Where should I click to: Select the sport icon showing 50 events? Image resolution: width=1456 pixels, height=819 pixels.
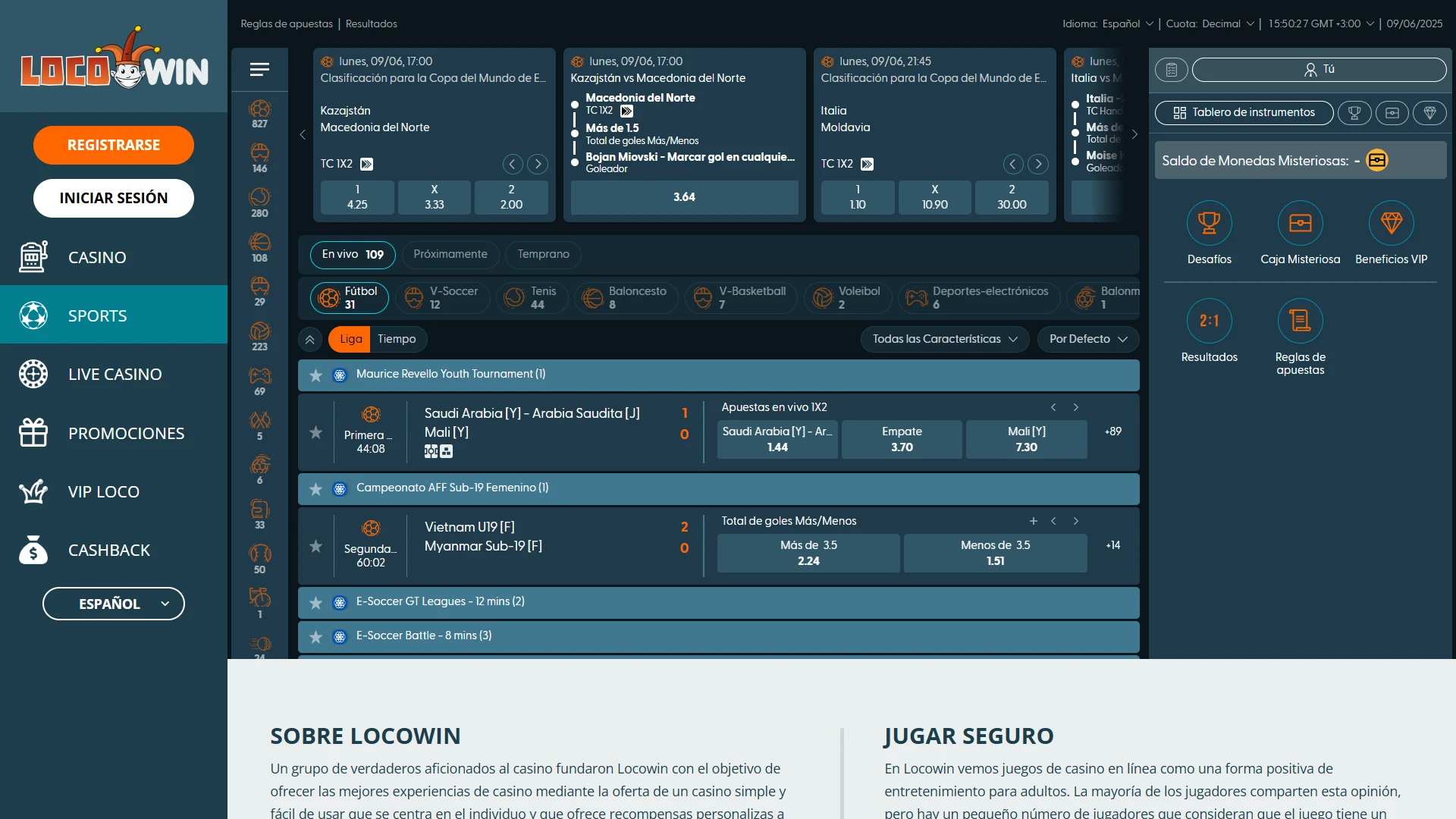coord(259,560)
